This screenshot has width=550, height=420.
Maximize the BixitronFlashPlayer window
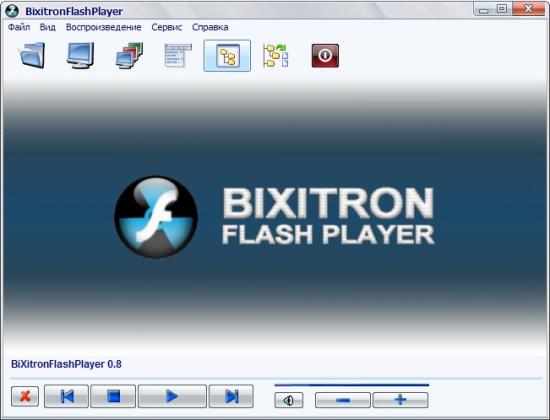tap(502, 9)
